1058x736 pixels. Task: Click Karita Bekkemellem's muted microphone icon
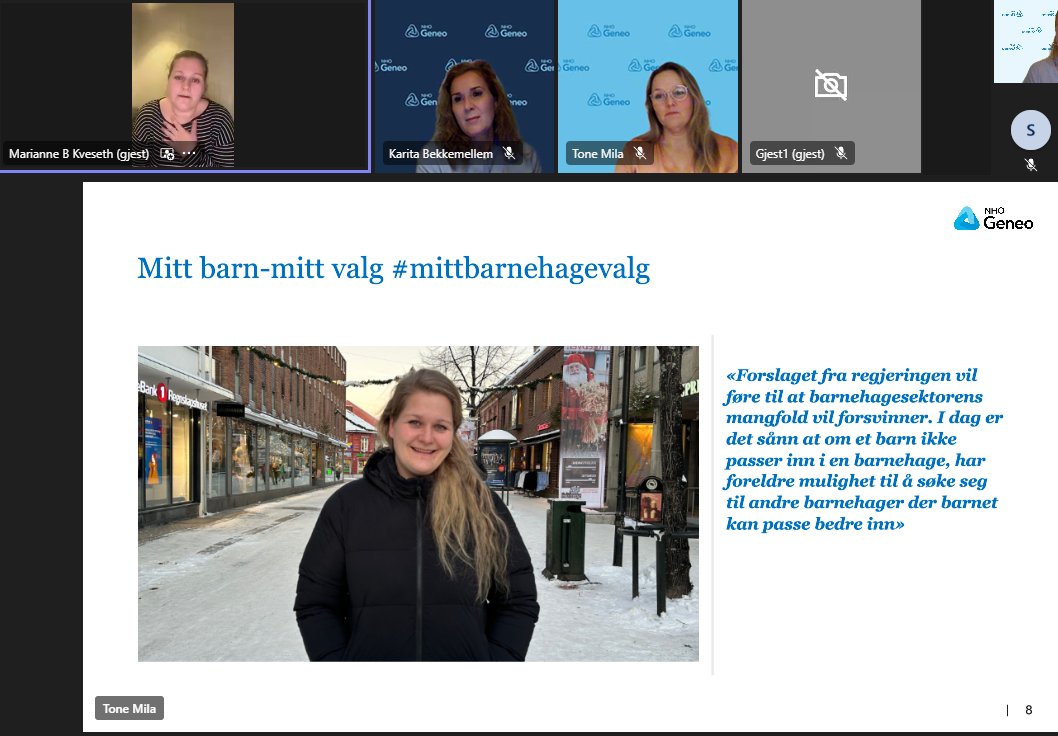[509, 154]
